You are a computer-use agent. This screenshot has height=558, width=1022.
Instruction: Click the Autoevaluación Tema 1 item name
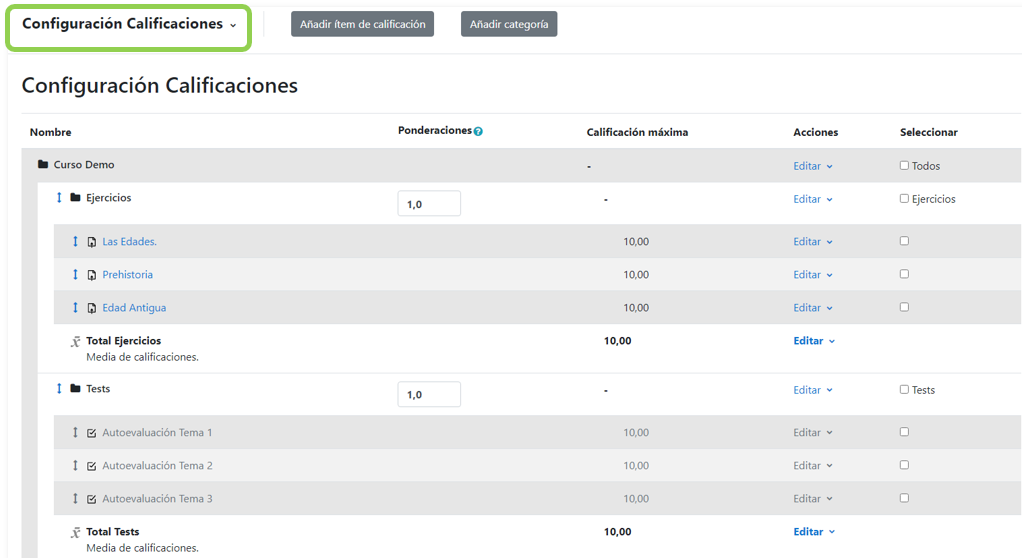click(157, 433)
